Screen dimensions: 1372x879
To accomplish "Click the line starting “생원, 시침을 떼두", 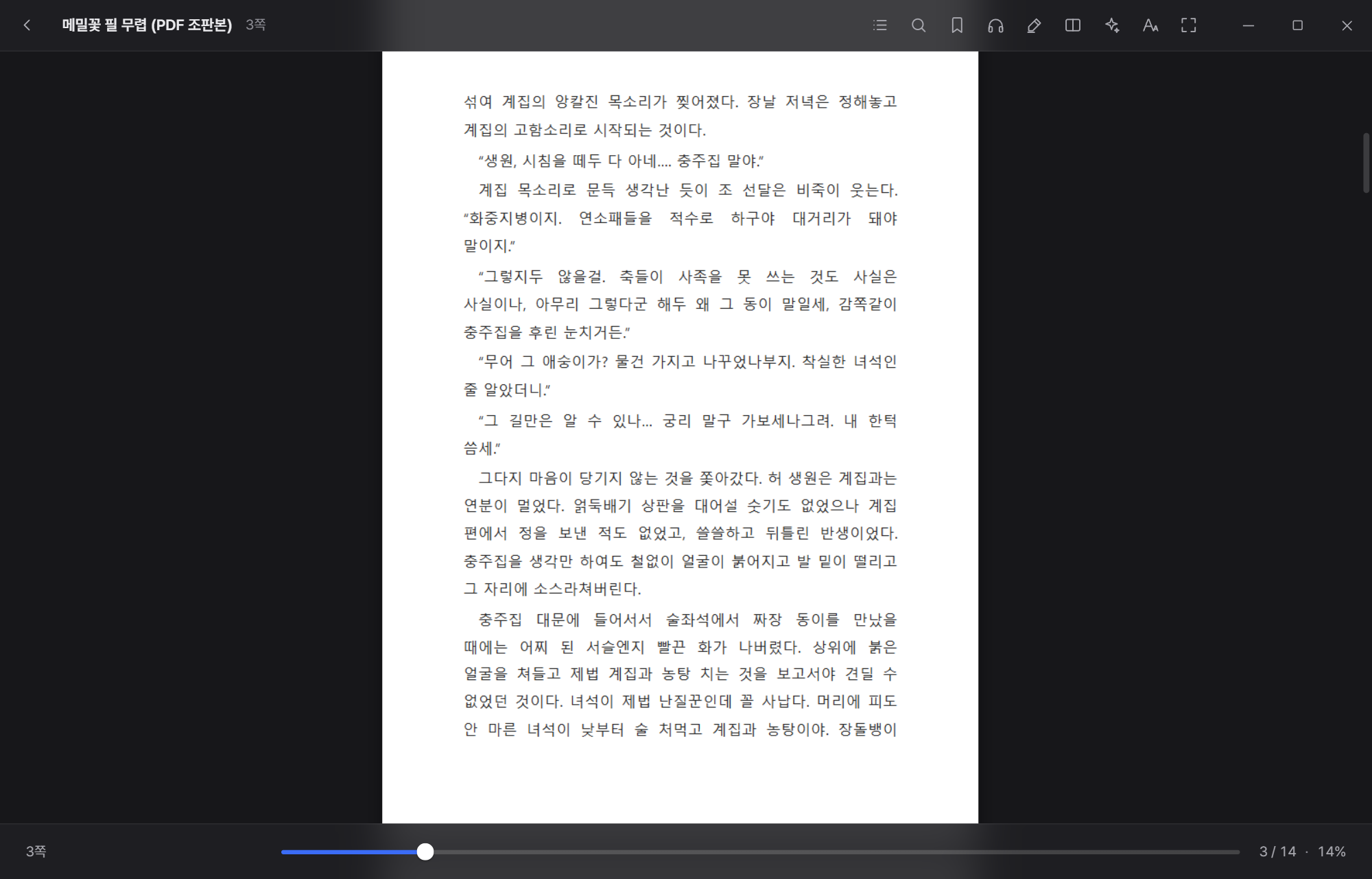I will pos(621,161).
